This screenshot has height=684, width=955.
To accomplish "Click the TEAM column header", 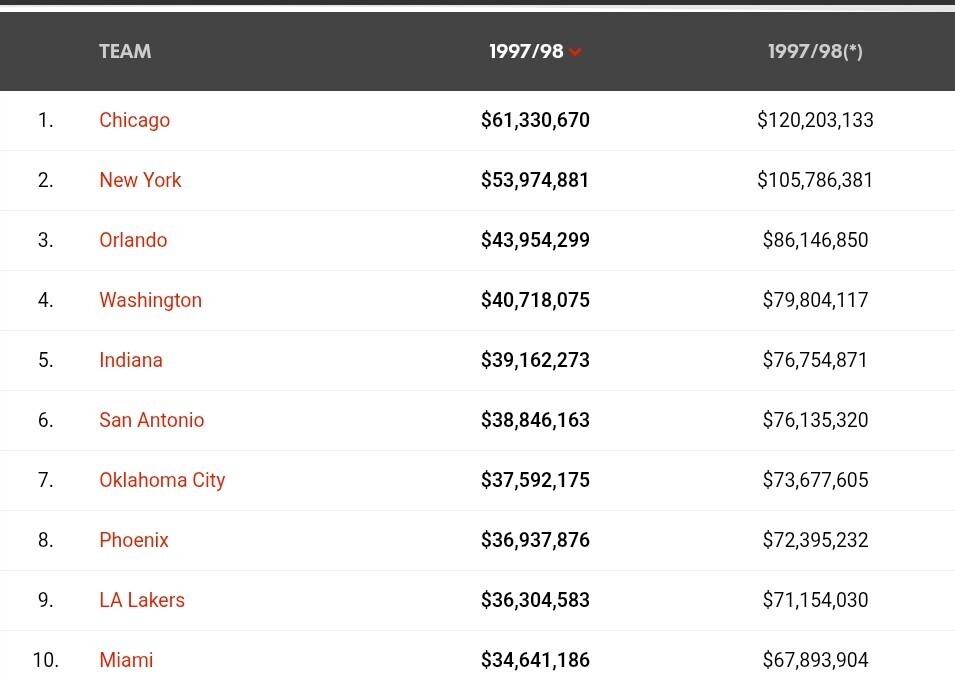I will [125, 52].
